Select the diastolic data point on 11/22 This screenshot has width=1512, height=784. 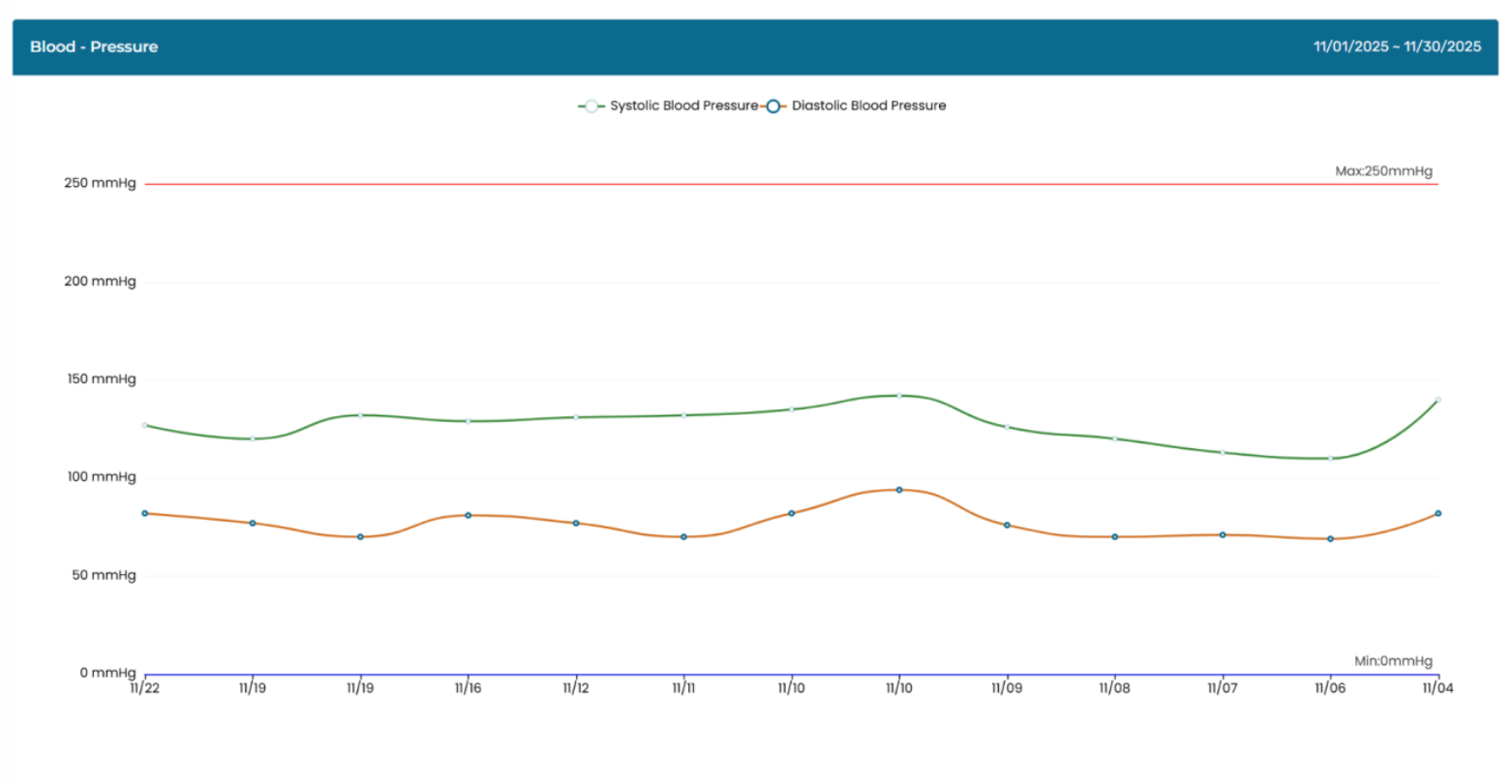pos(145,513)
